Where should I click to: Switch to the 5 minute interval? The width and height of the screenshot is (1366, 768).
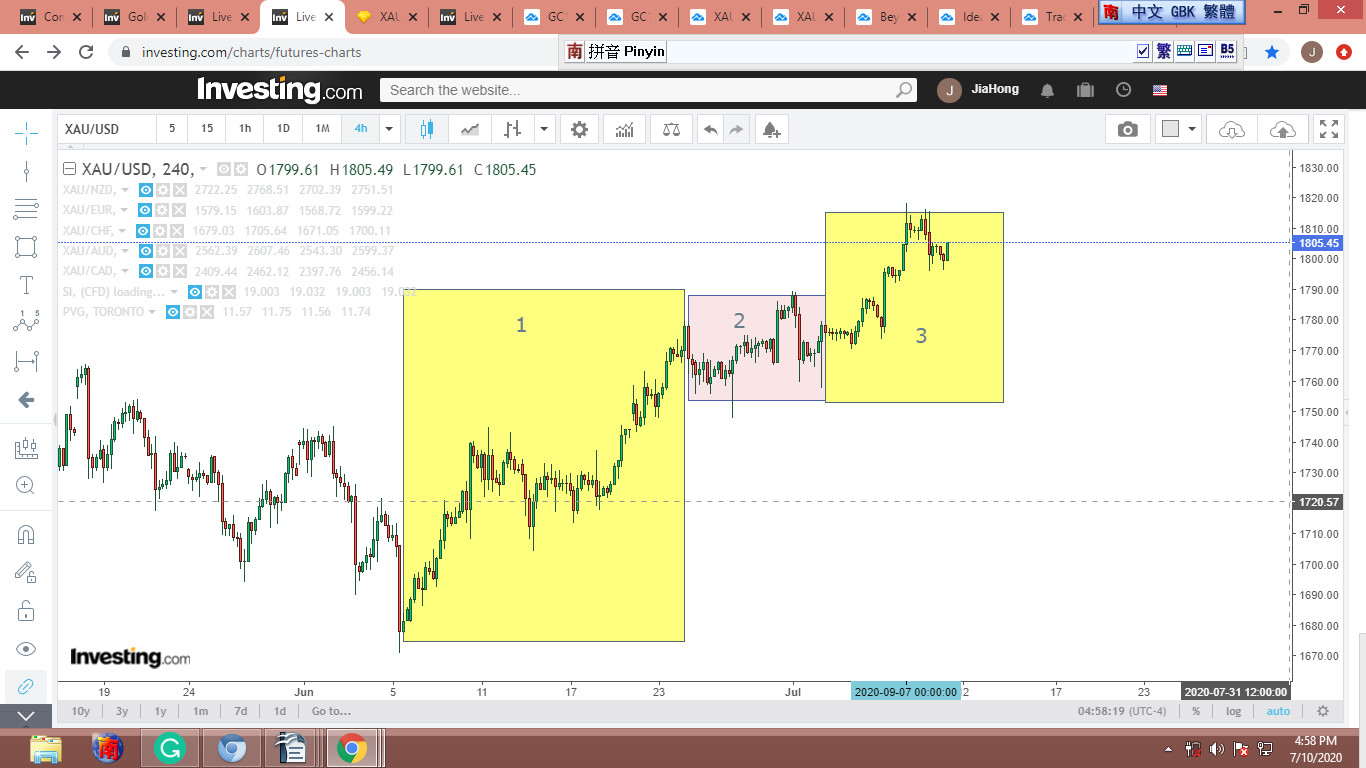tap(172, 129)
